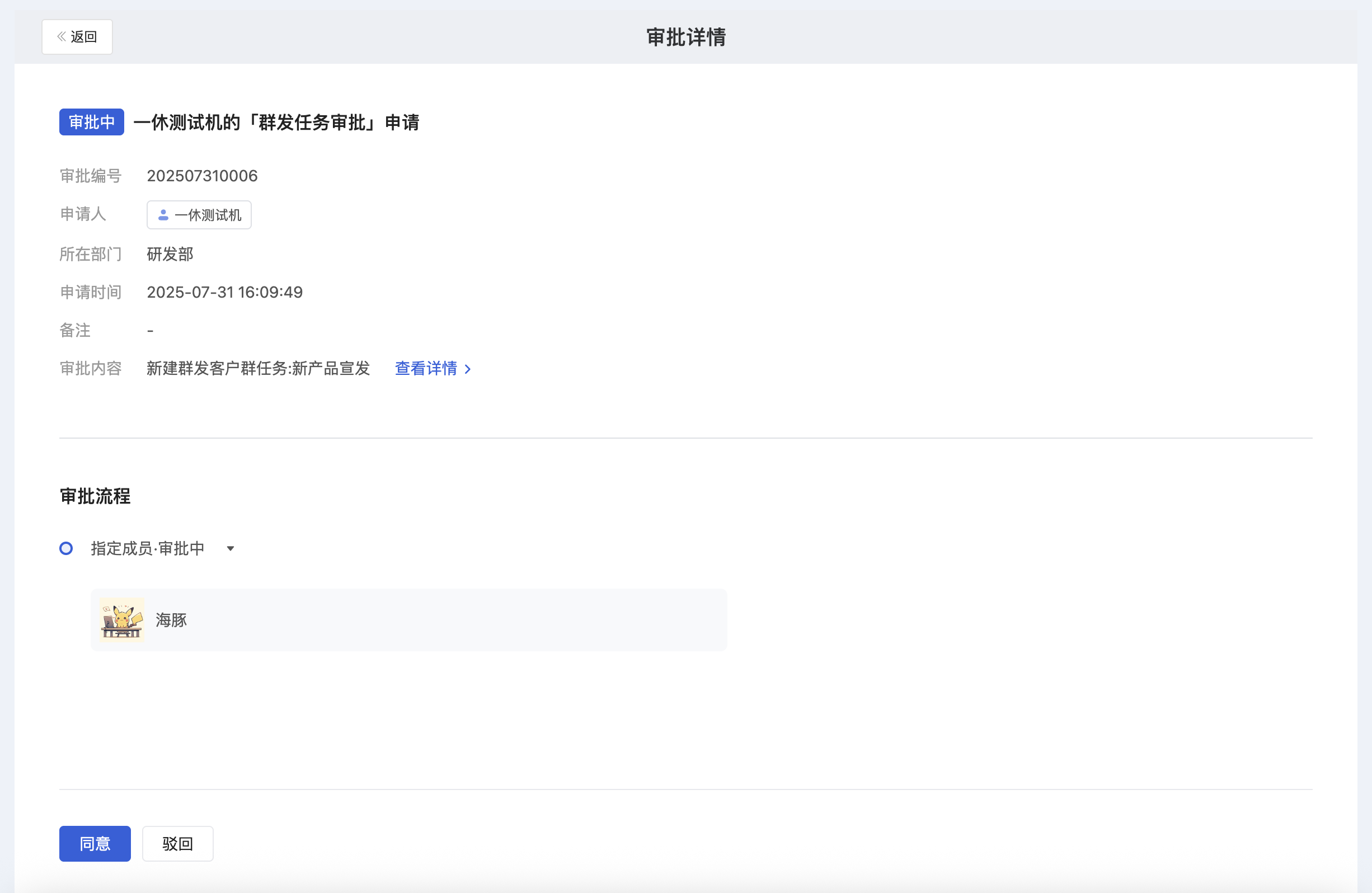
Task: Click the chevron arrow after 查看详情
Action: coord(468,369)
